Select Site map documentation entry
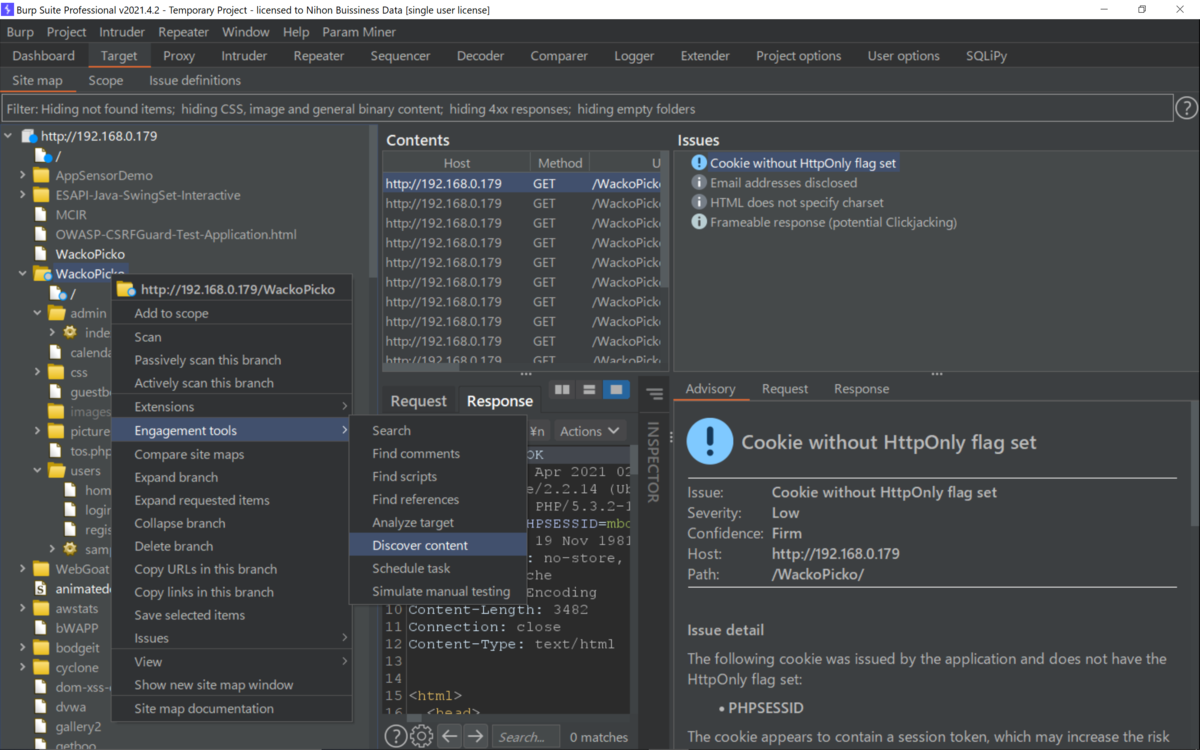This screenshot has height=750, width=1200. (x=231, y=708)
